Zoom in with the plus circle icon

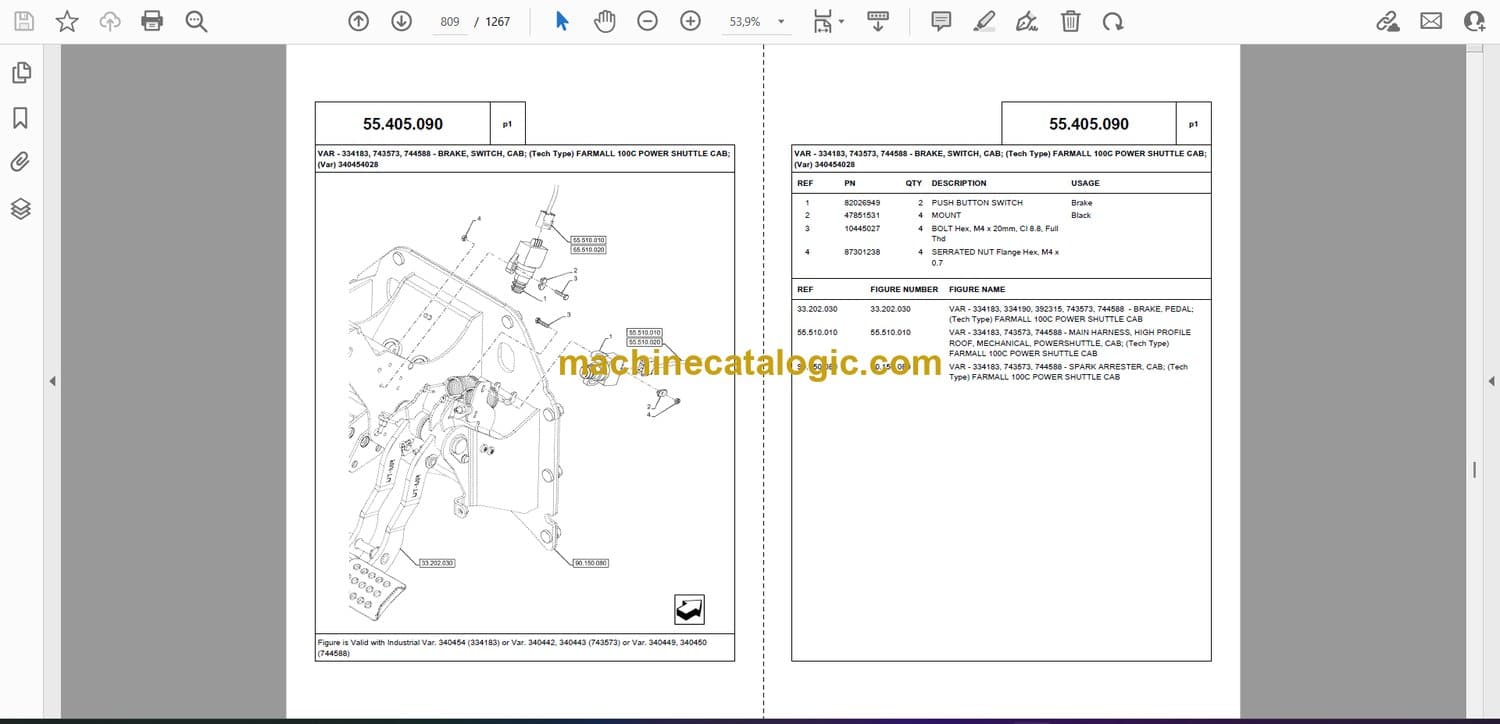coord(690,21)
